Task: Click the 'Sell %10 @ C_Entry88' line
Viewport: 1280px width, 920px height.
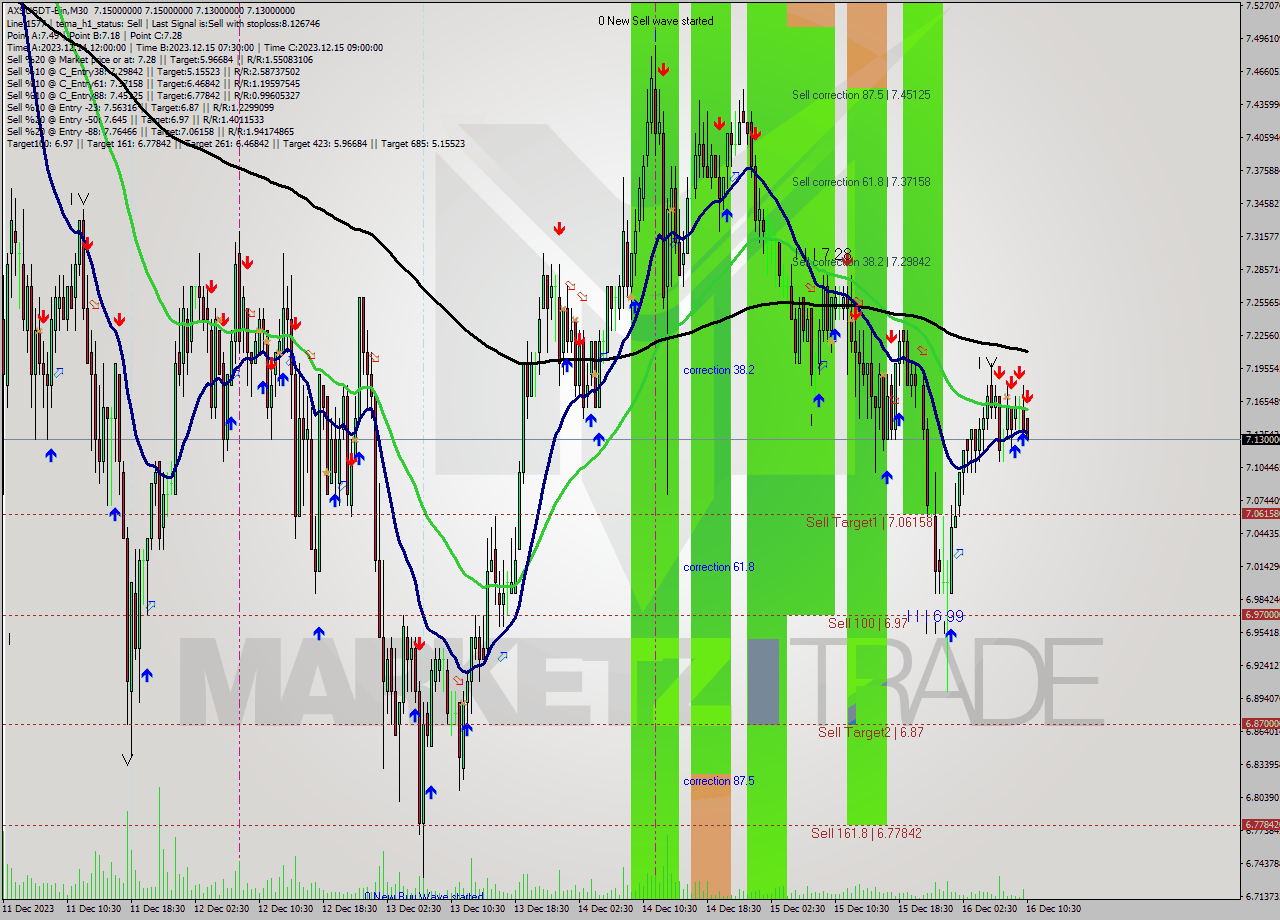Action: click(152, 95)
